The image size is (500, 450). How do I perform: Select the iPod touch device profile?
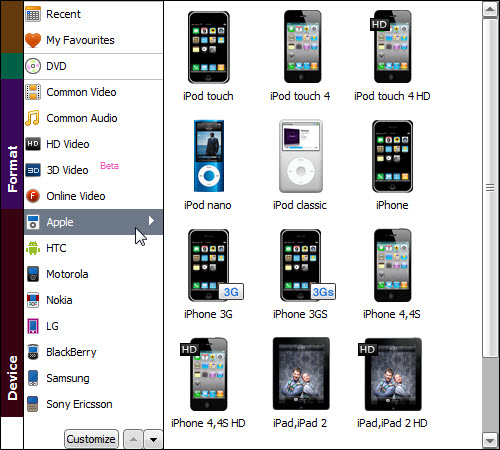pyautogui.click(x=208, y=56)
